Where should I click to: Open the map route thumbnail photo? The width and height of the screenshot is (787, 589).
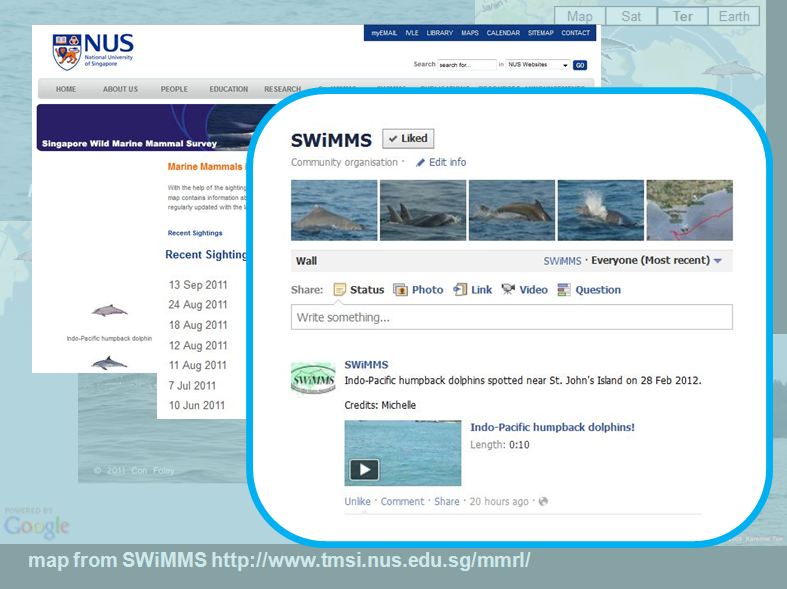coord(690,210)
